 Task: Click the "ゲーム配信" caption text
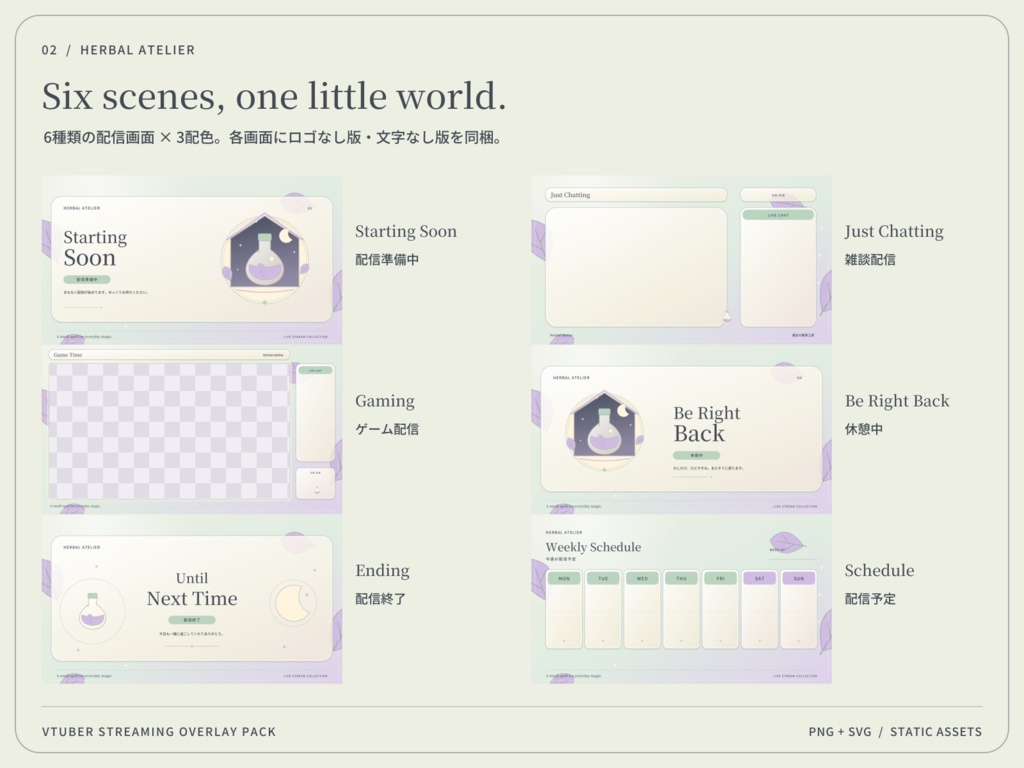[387, 429]
